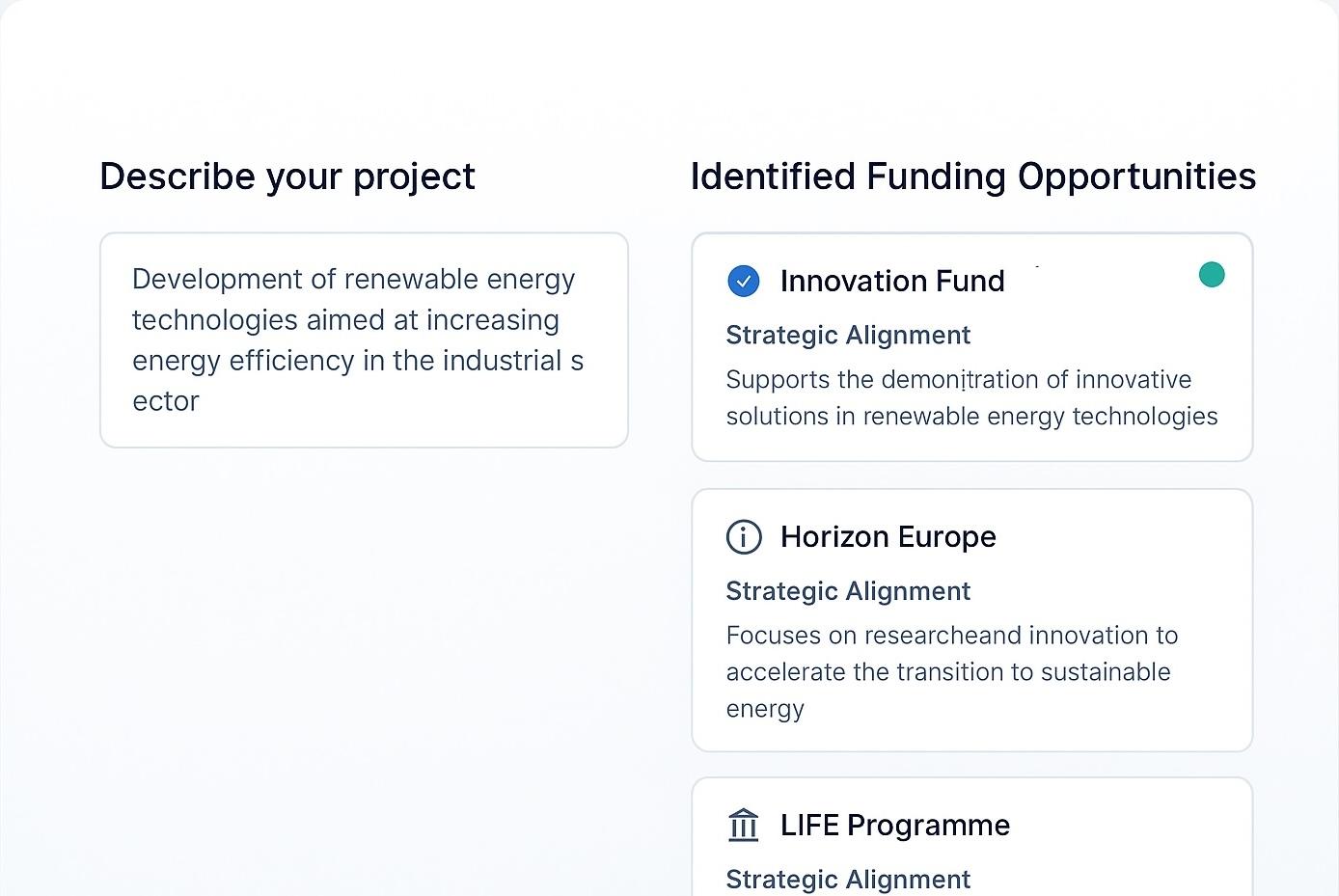Focus the project description text box

364,339
